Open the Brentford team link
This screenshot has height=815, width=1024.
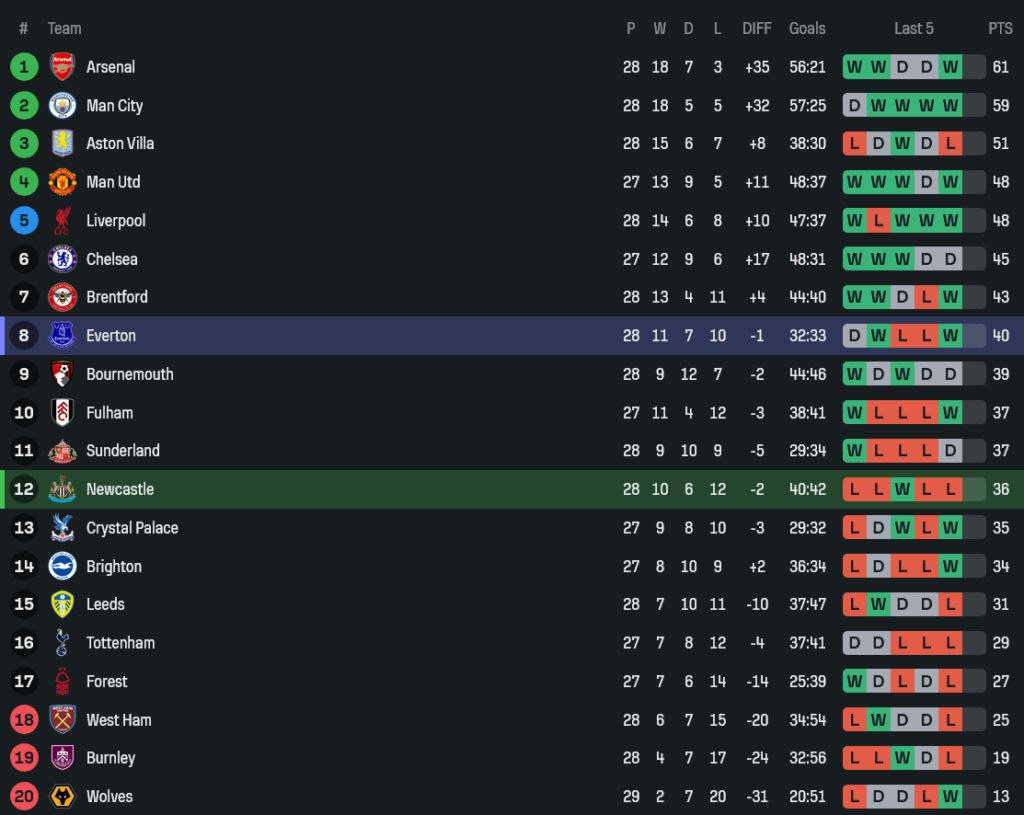click(x=117, y=297)
